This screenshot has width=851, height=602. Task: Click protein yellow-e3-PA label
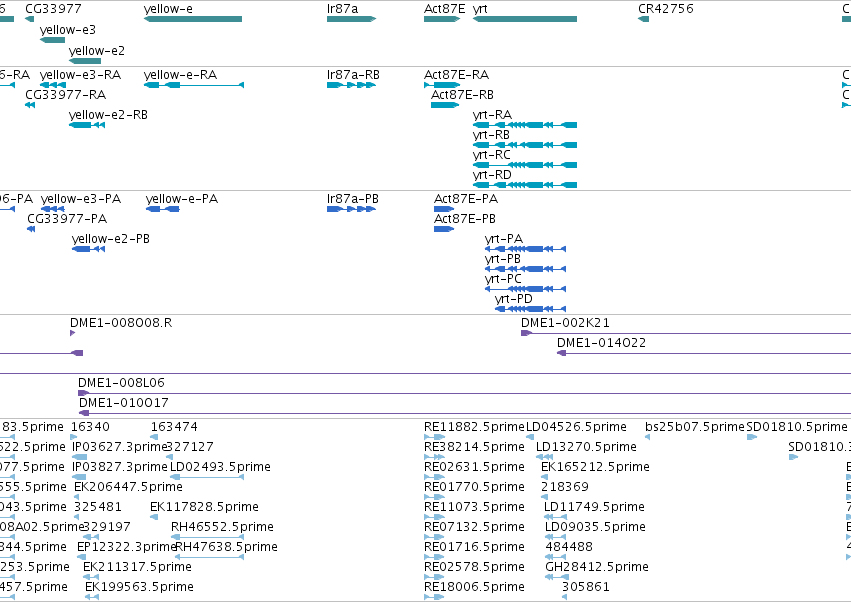[81, 199]
